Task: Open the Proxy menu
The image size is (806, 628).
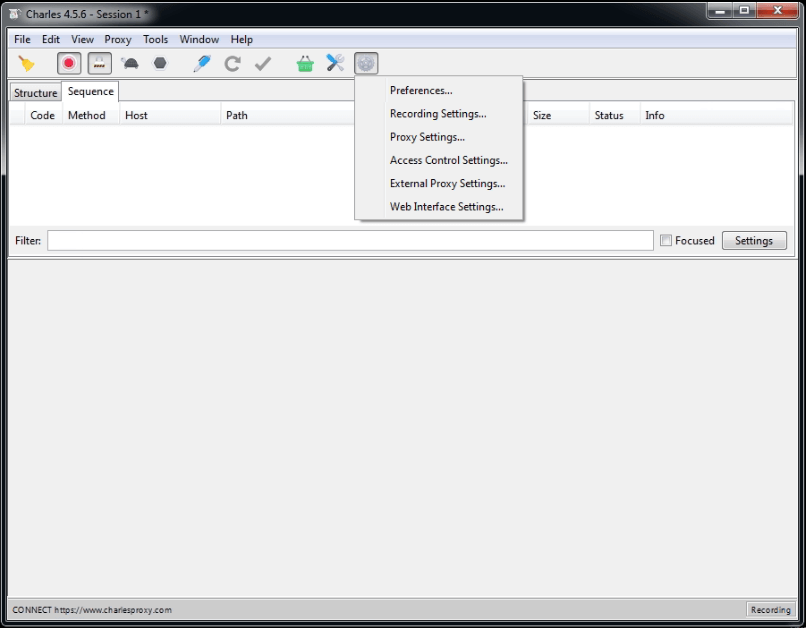Action: tap(118, 40)
